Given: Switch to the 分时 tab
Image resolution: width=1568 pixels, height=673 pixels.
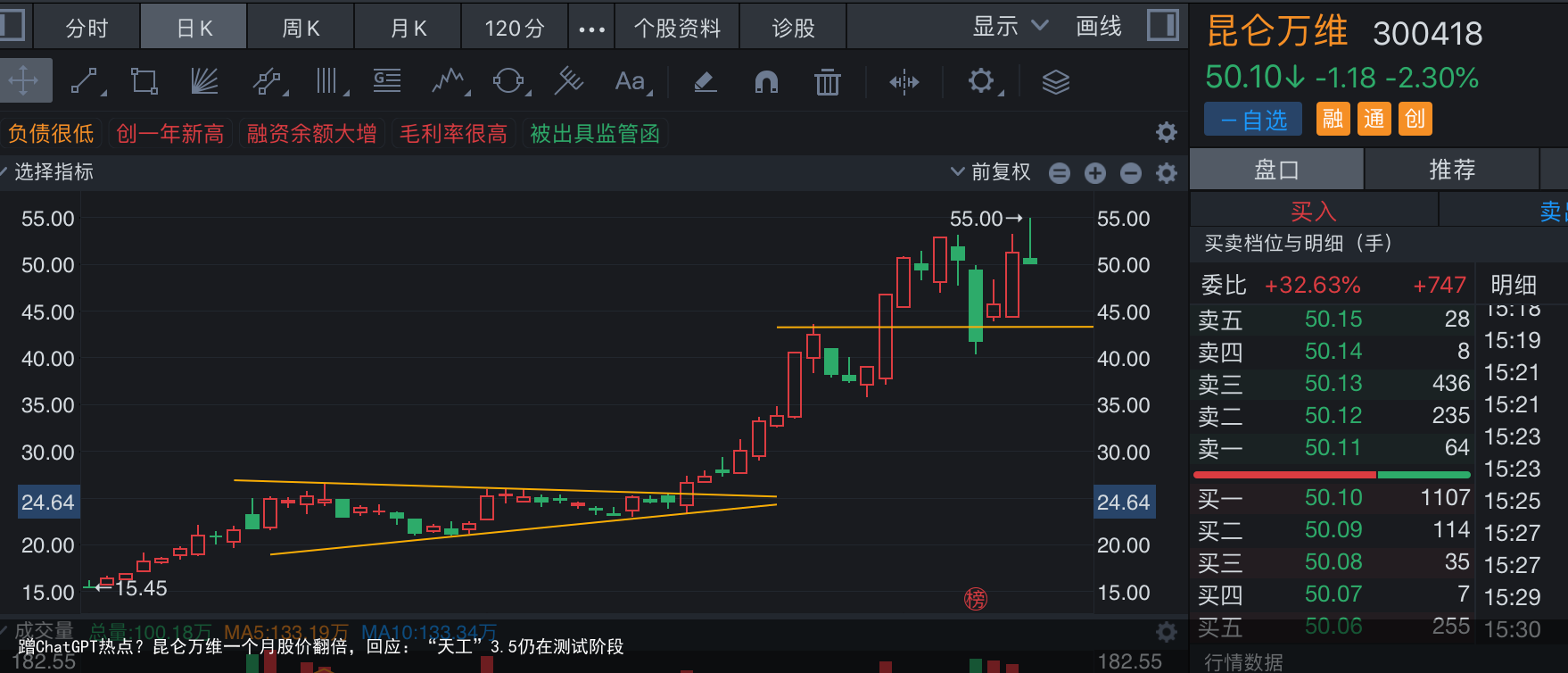Looking at the screenshot, I should (x=87, y=28).
